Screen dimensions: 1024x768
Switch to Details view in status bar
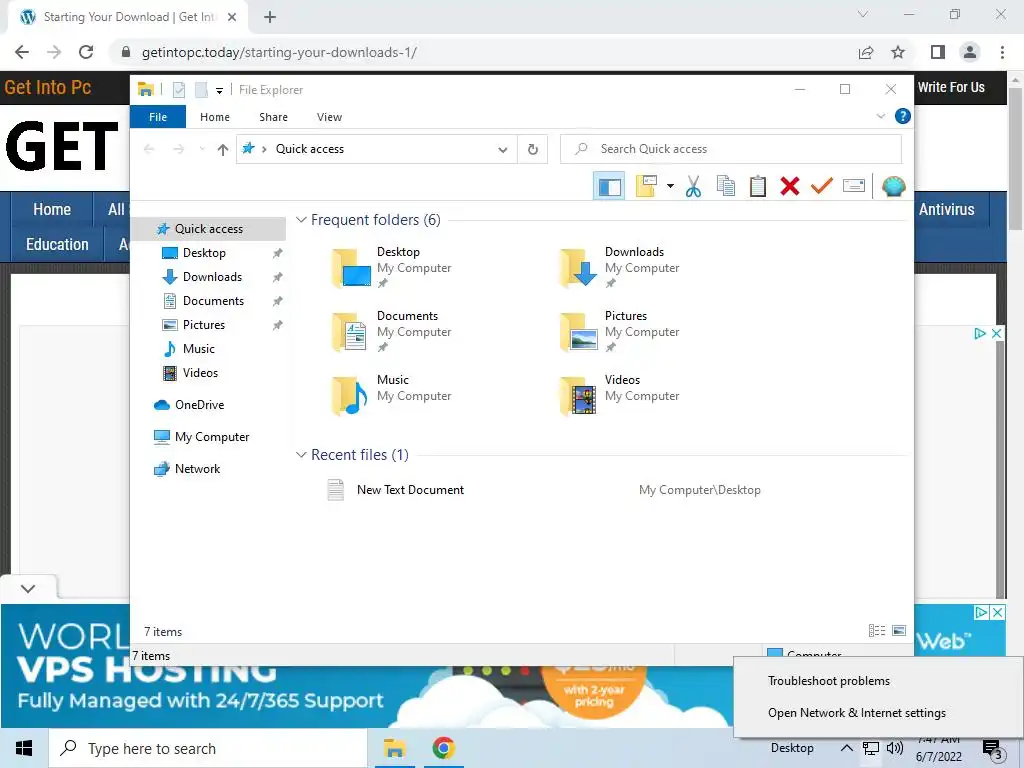click(876, 631)
